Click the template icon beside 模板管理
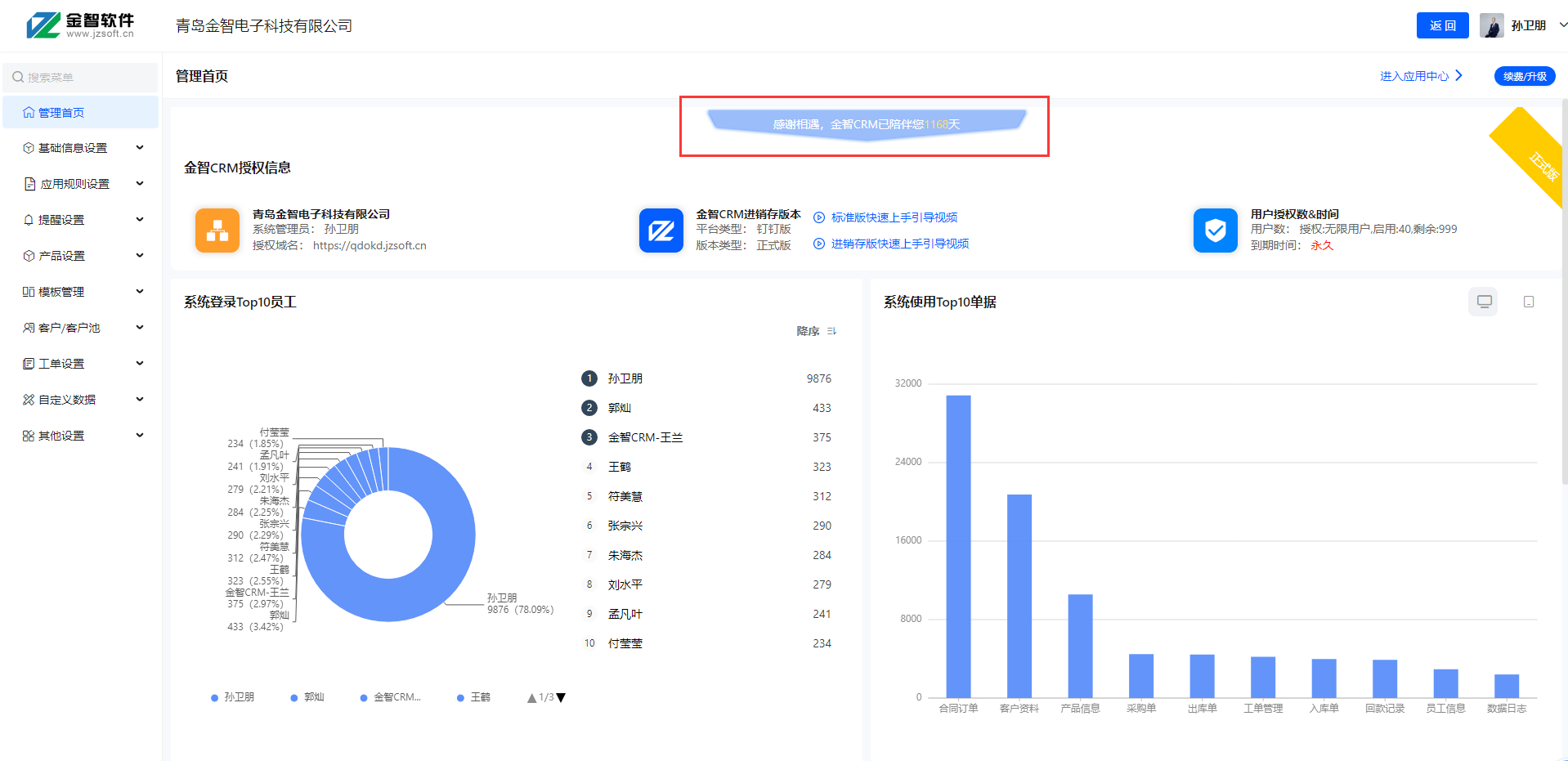Viewport: 1568px width, 761px height. [29, 292]
